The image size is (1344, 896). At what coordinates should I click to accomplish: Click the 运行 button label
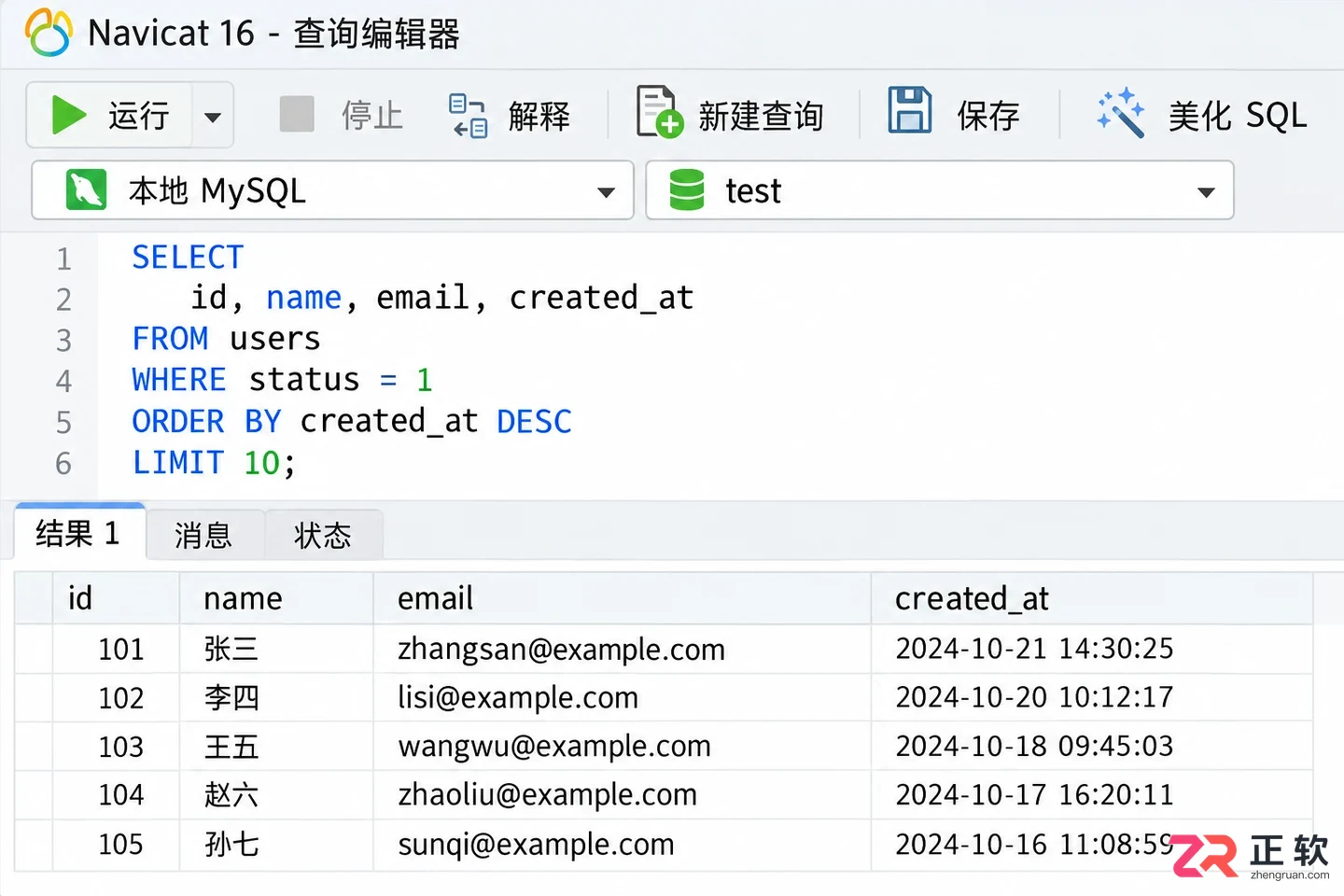pos(138,116)
